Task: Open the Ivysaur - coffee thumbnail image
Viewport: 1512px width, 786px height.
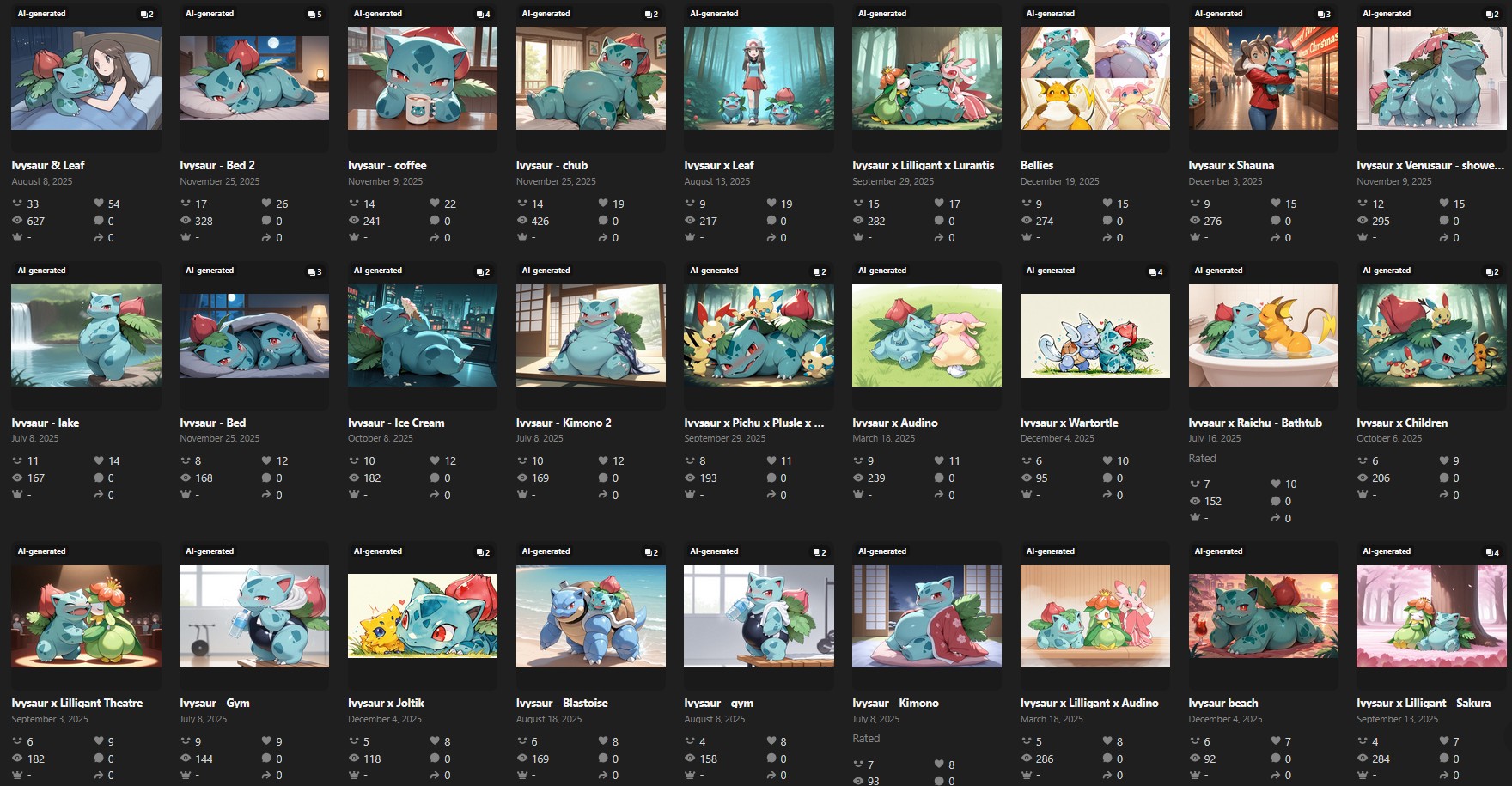Action: pos(423,78)
